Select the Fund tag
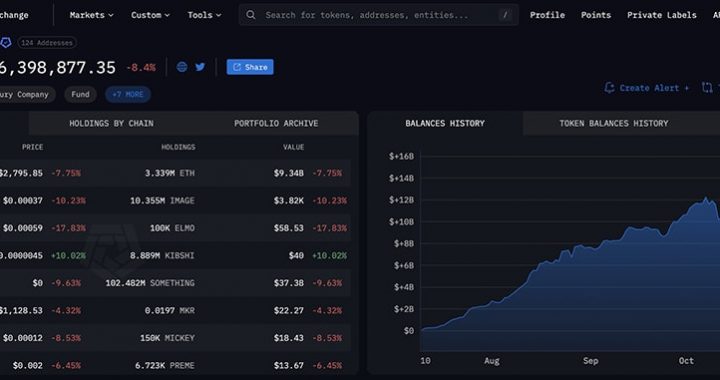The width and height of the screenshot is (720, 380). point(80,95)
